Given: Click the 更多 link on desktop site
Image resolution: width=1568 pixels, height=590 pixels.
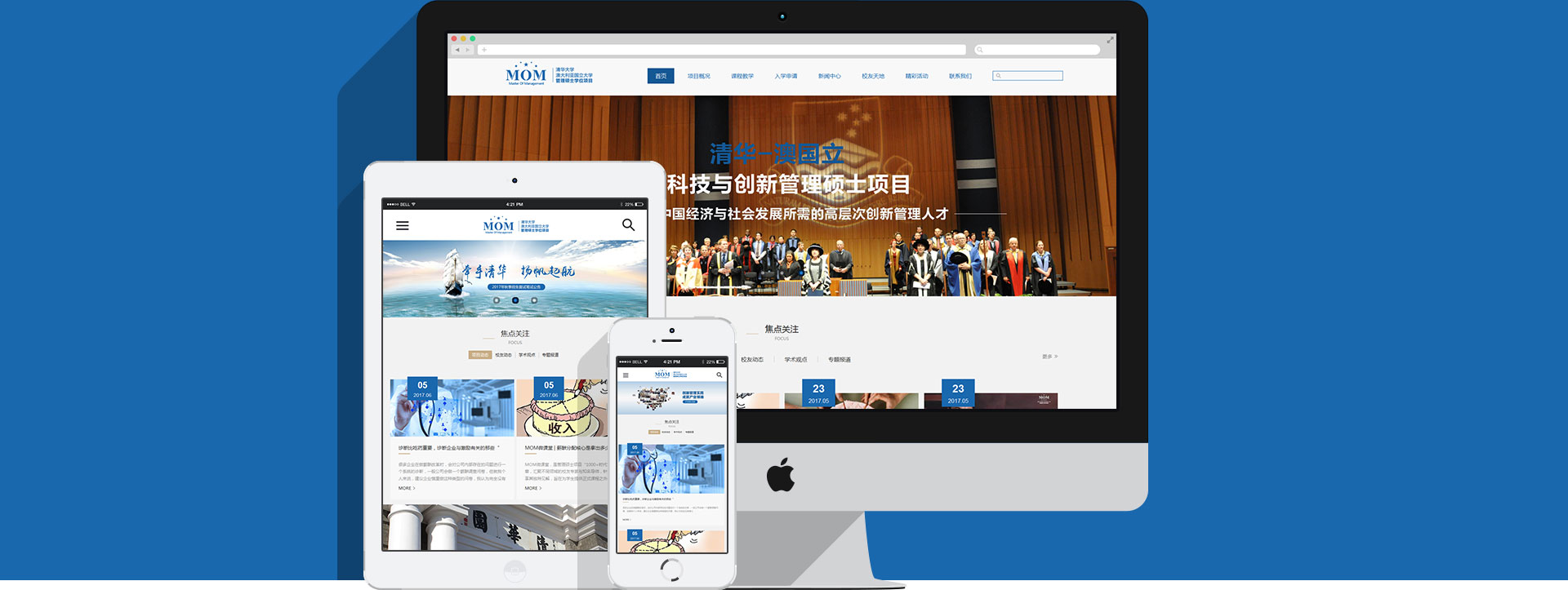Looking at the screenshot, I should tap(1049, 357).
